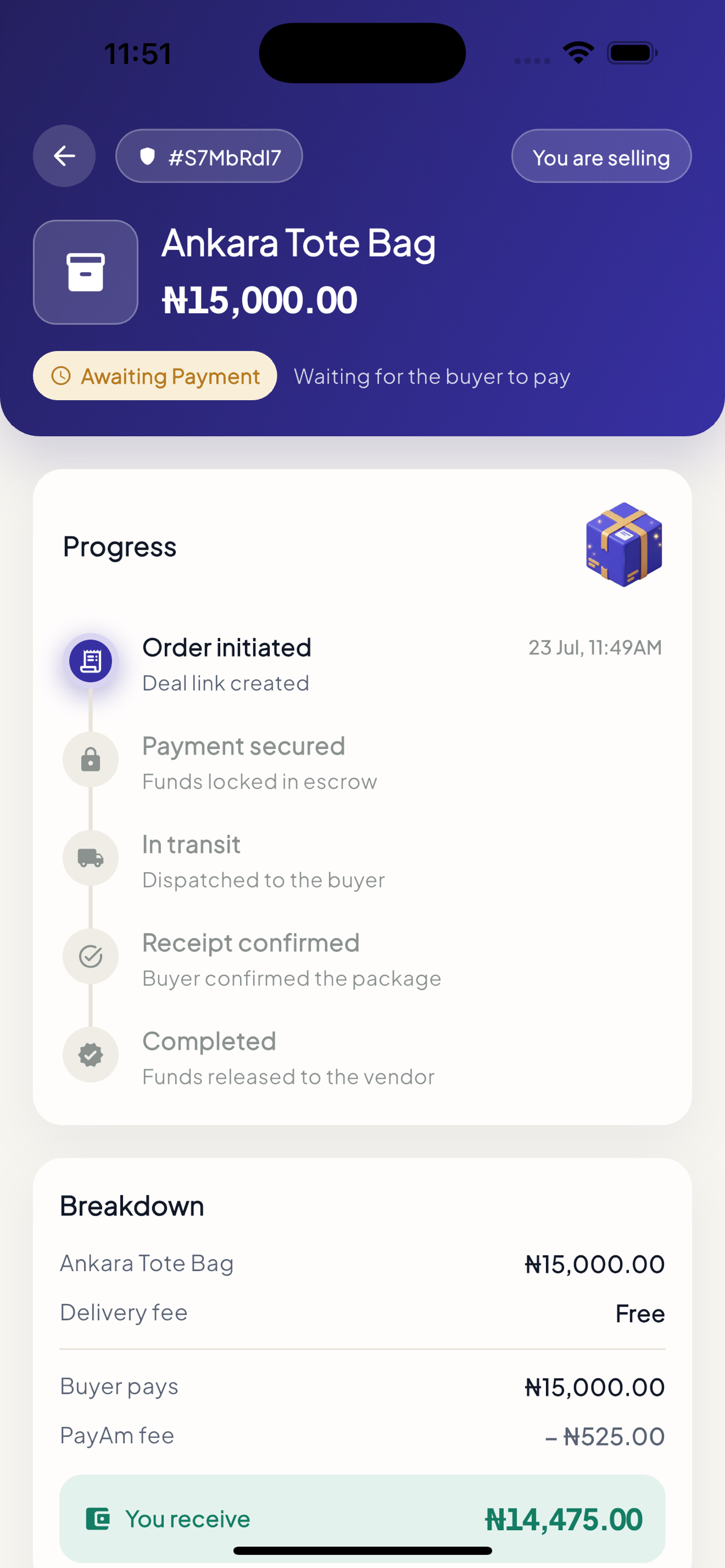725x1568 pixels.
Task: Tap the 3D package illustration
Action: (x=624, y=545)
